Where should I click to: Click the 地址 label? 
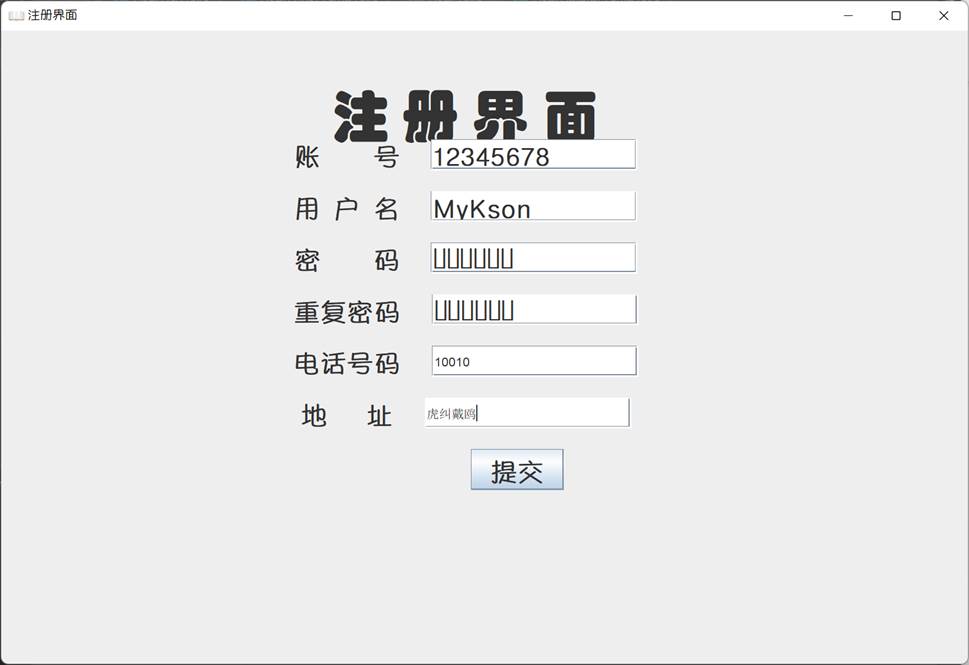pyautogui.click(x=347, y=415)
